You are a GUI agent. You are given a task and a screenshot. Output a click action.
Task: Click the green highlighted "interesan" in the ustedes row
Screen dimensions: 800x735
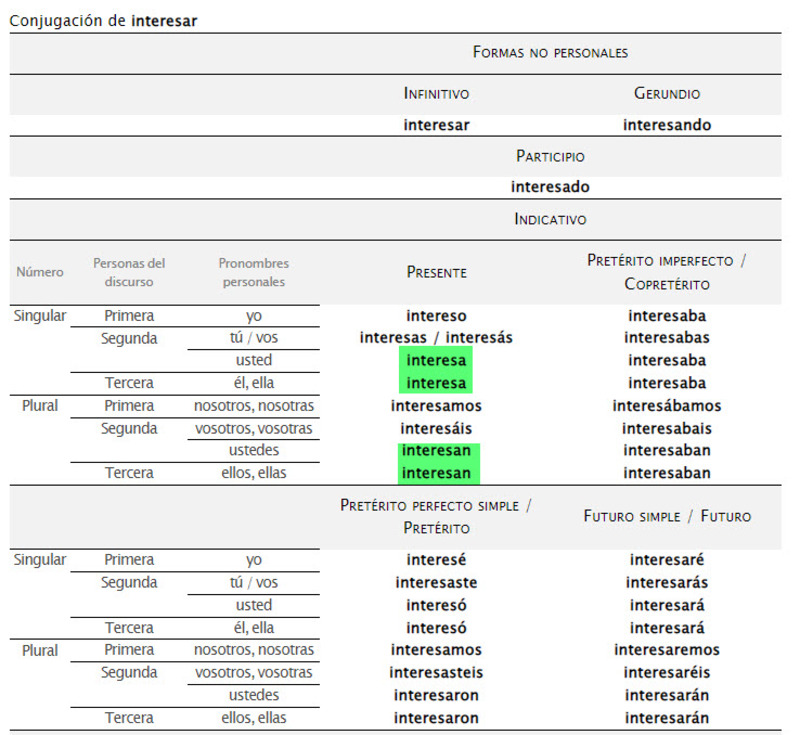[x=436, y=451]
